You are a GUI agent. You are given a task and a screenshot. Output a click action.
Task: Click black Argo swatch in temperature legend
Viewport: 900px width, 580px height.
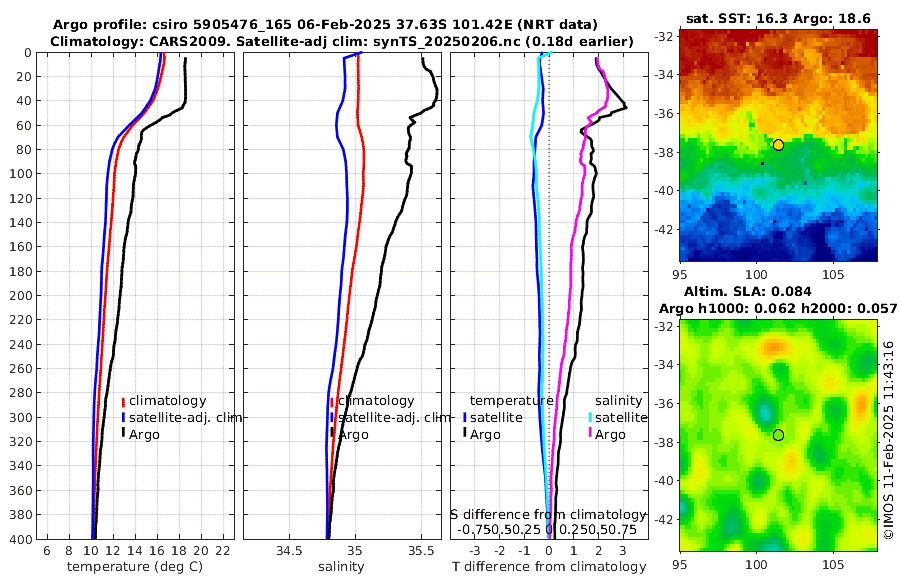point(123,433)
